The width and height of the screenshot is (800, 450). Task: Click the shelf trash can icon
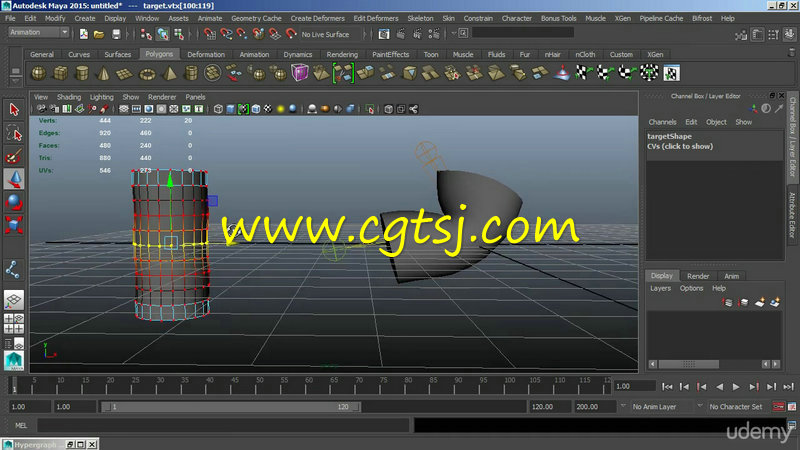(792, 52)
